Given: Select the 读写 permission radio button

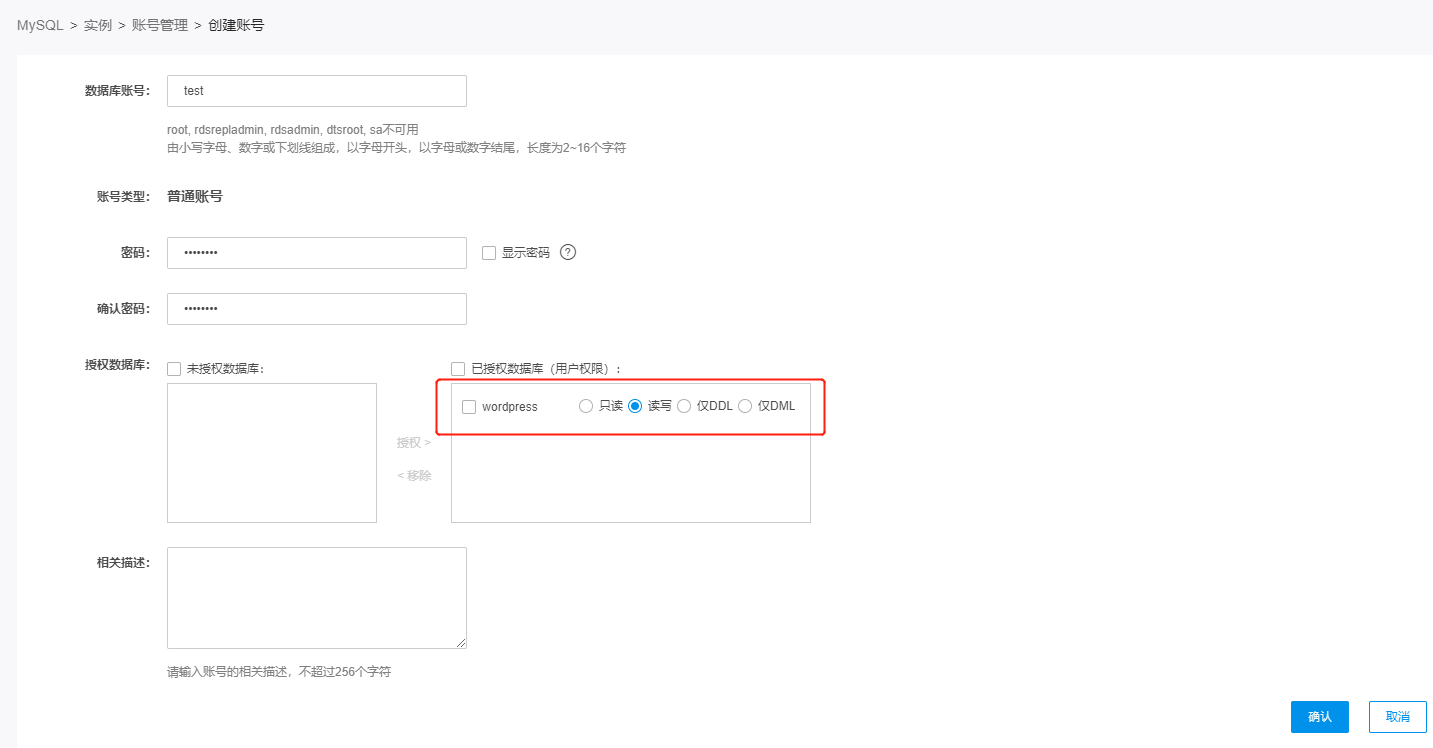Looking at the screenshot, I should coord(634,406).
